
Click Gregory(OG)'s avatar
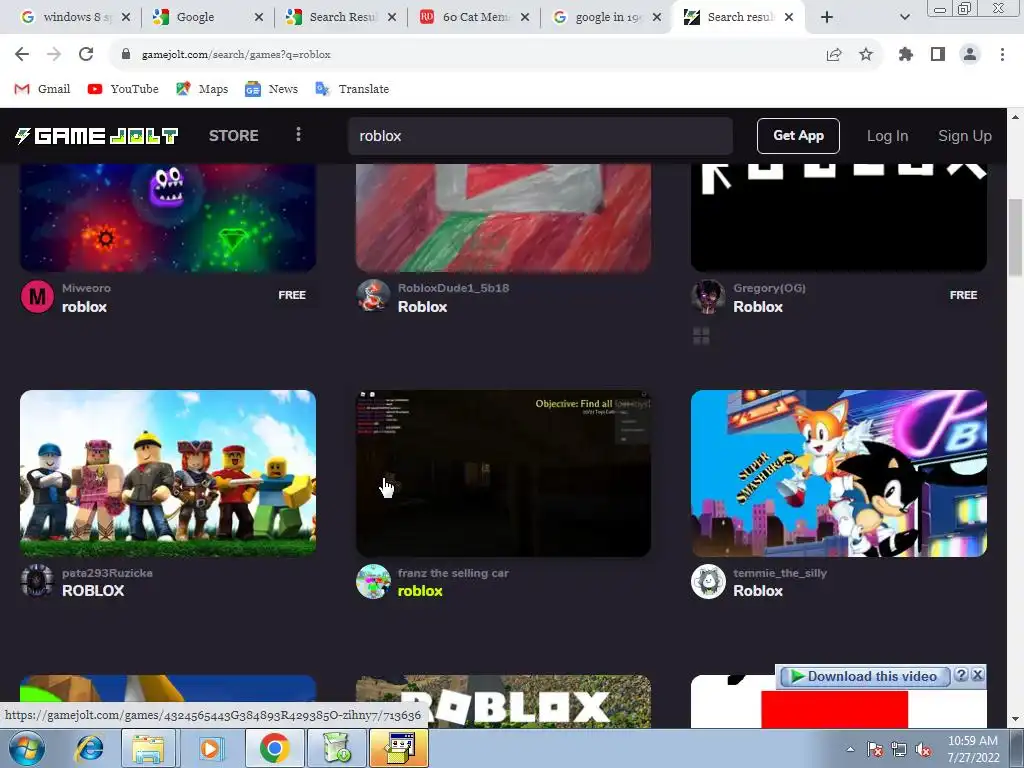[708, 296]
